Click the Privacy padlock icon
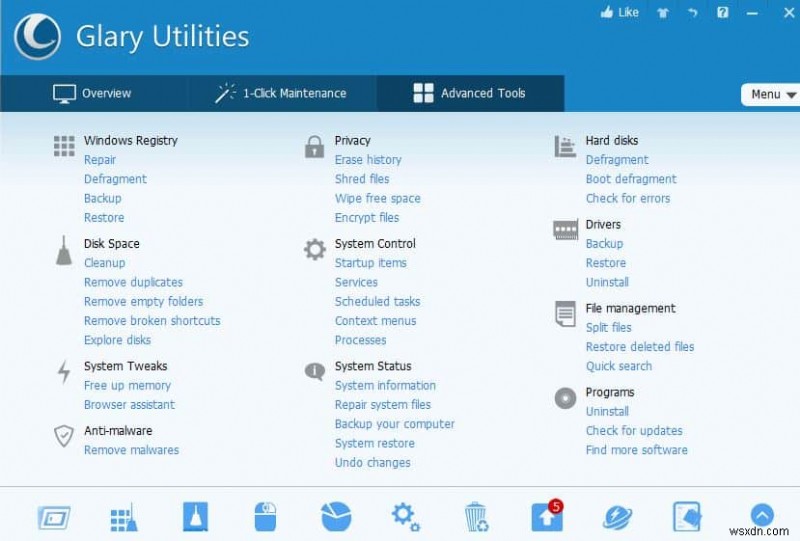 coord(314,146)
